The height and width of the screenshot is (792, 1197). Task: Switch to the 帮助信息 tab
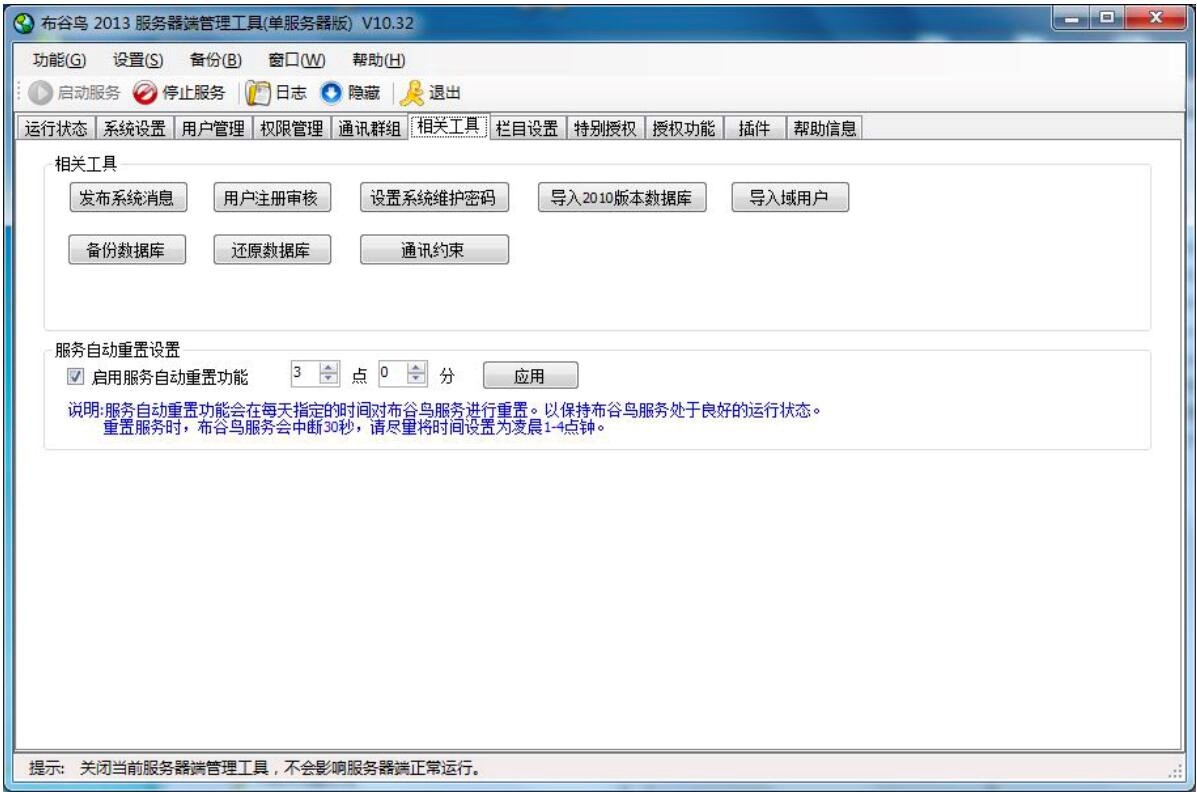click(824, 128)
